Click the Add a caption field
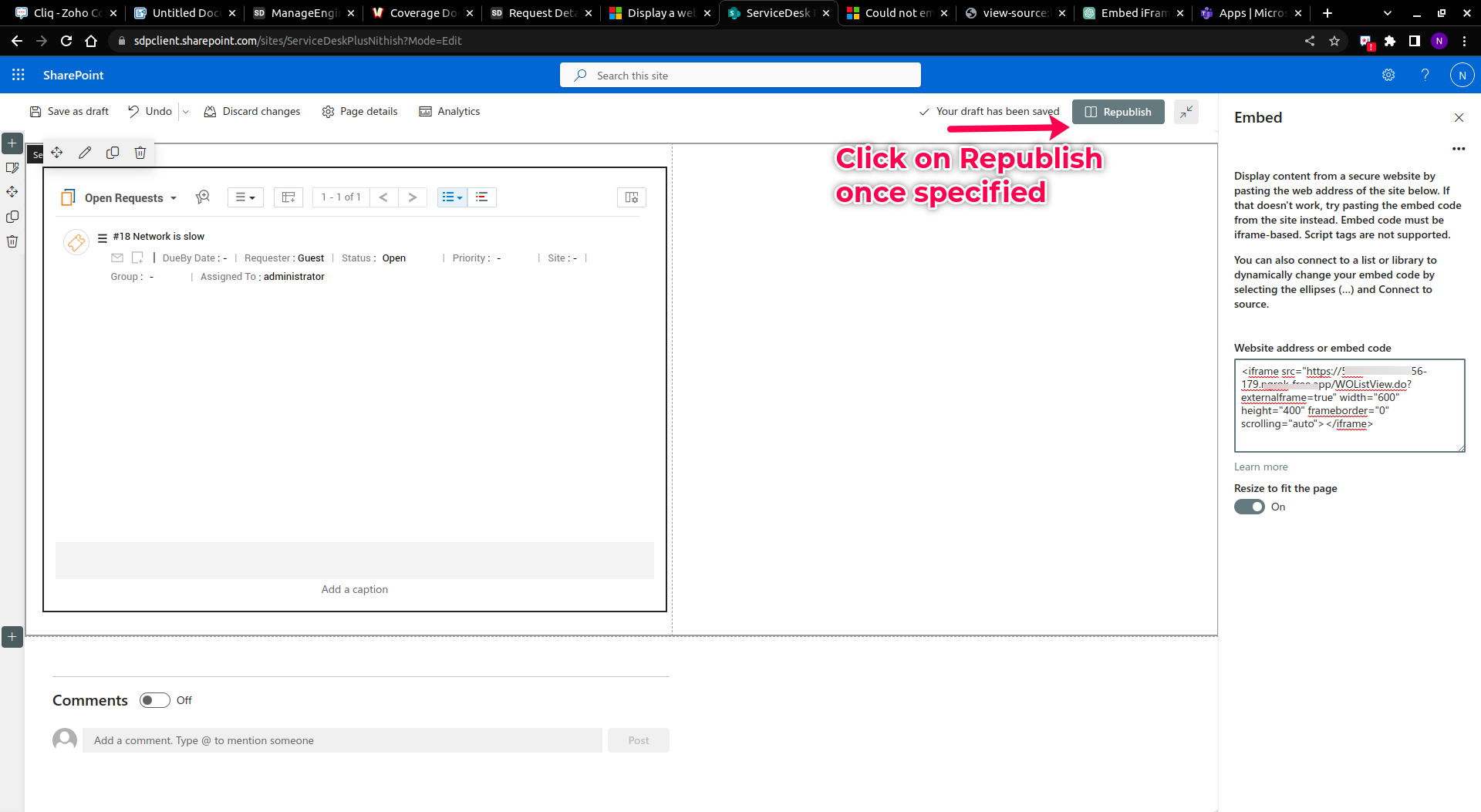The height and width of the screenshot is (812, 1481). coord(355,590)
